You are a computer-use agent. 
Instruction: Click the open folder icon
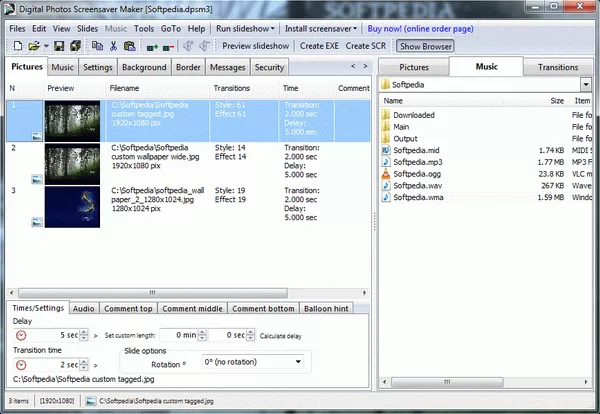click(34, 46)
